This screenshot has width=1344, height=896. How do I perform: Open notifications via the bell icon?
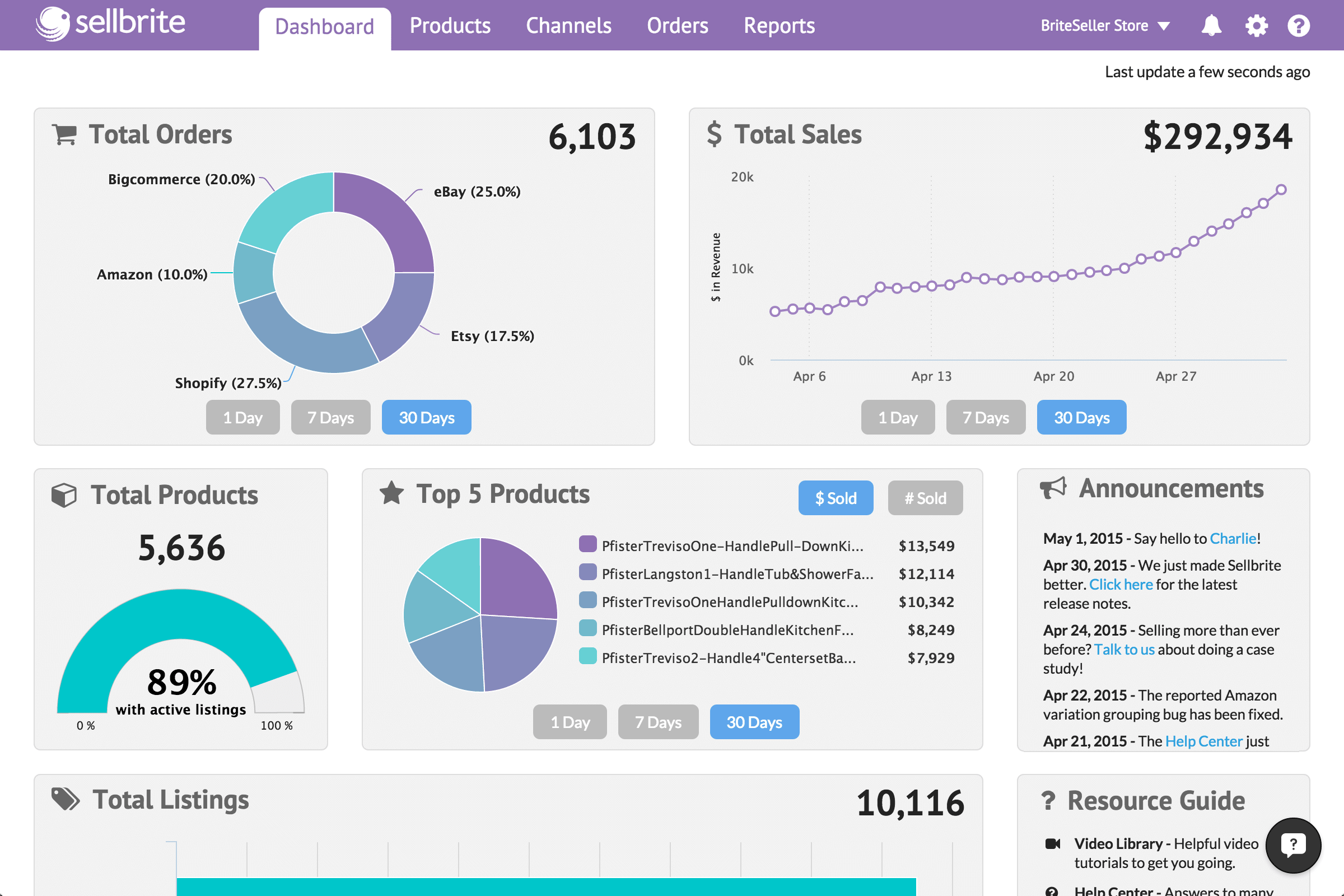tap(1212, 25)
